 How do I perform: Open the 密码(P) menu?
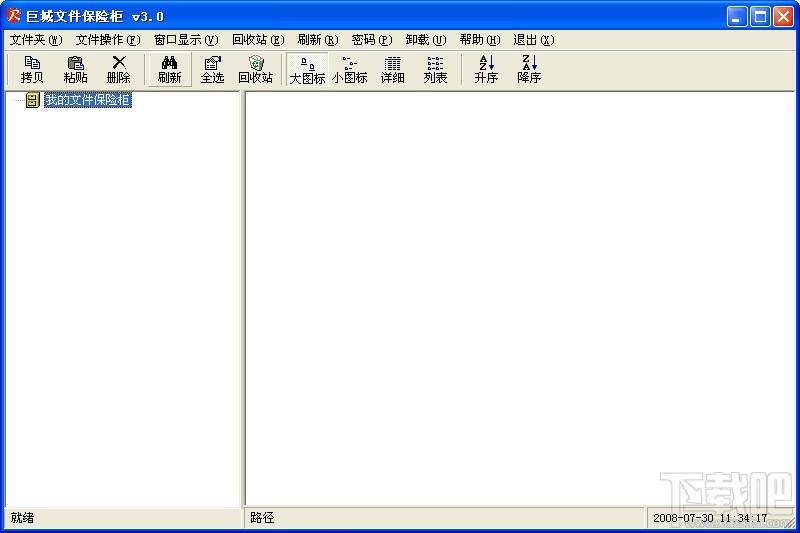[372, 40]
